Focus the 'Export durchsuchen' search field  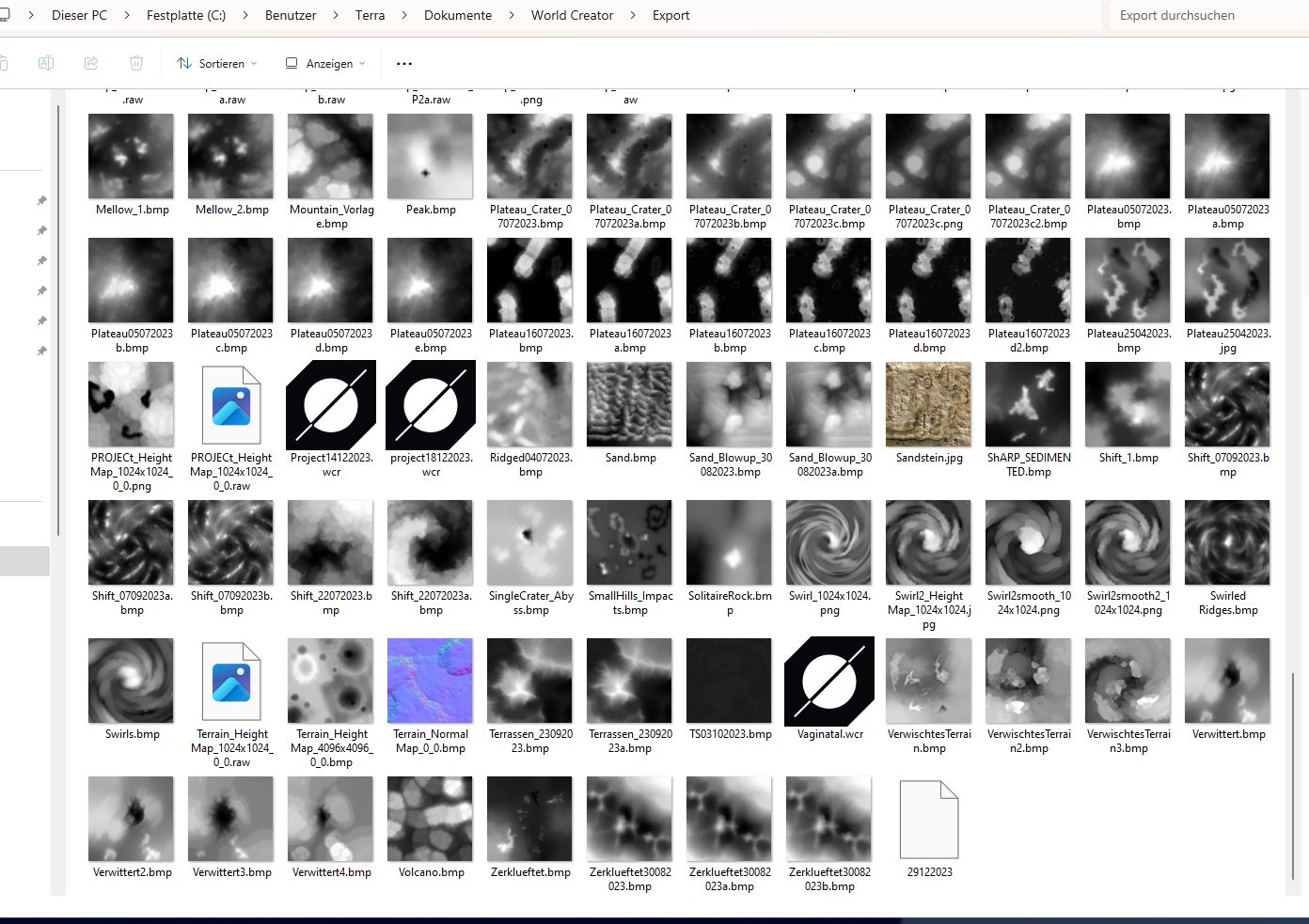1207,15
